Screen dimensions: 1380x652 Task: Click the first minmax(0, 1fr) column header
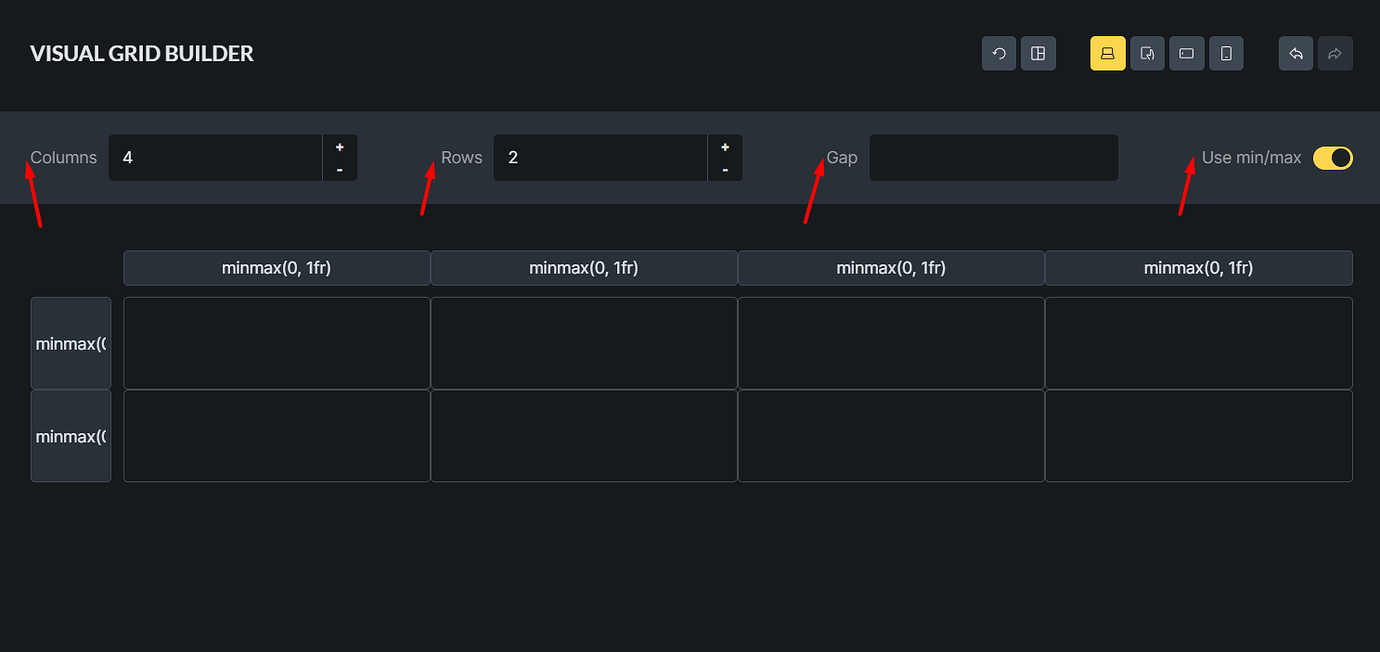276,267
